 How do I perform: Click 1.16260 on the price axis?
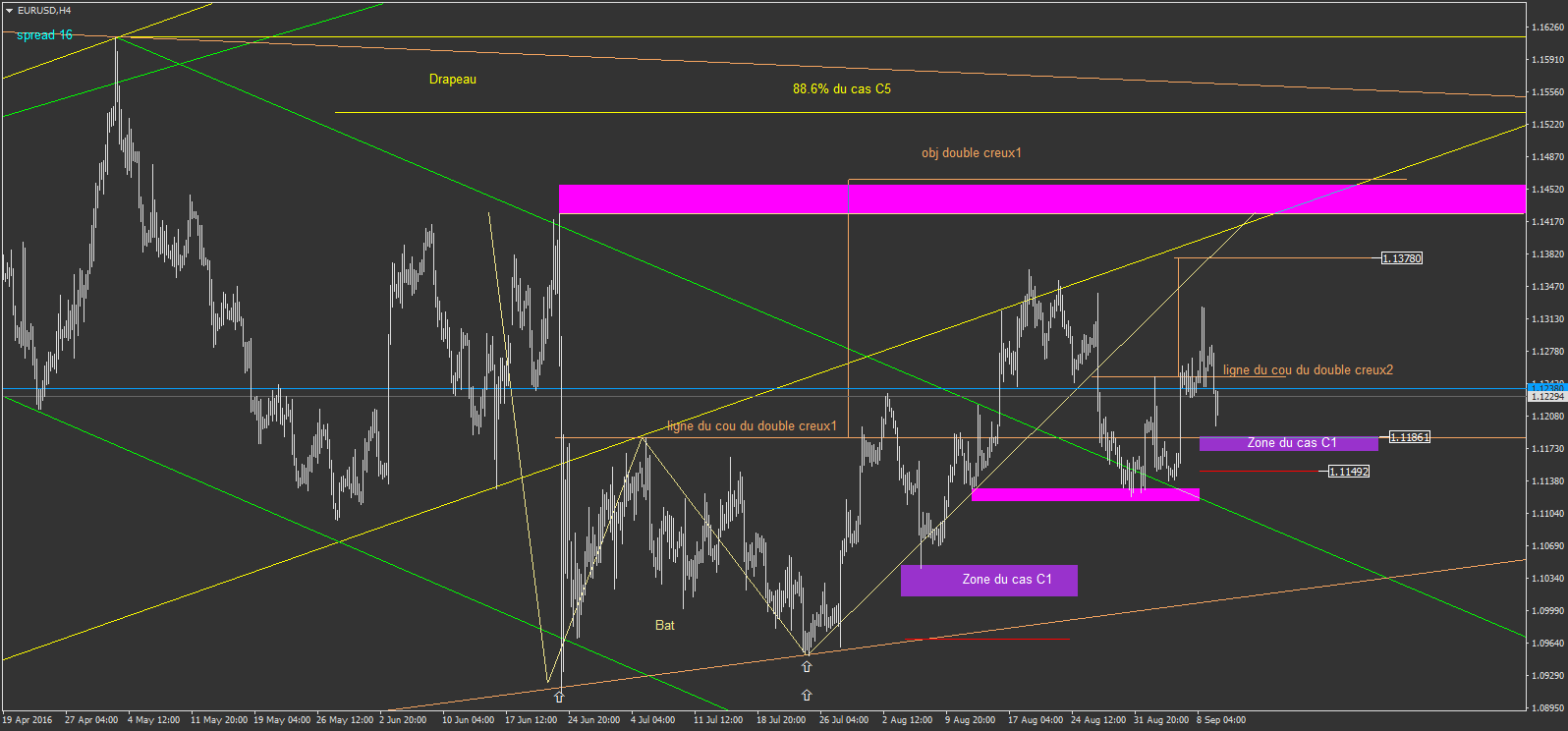coord(1547,28)
